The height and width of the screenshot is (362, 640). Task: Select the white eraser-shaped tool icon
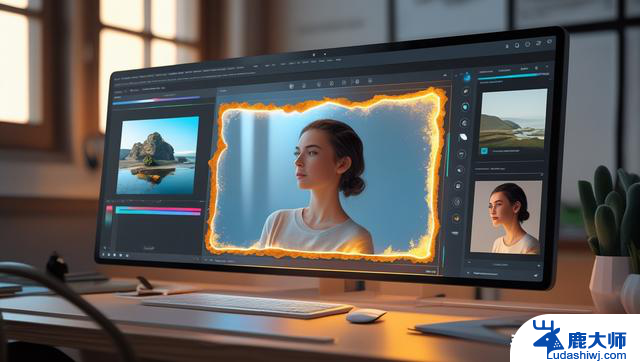click(x=463, y=137)
